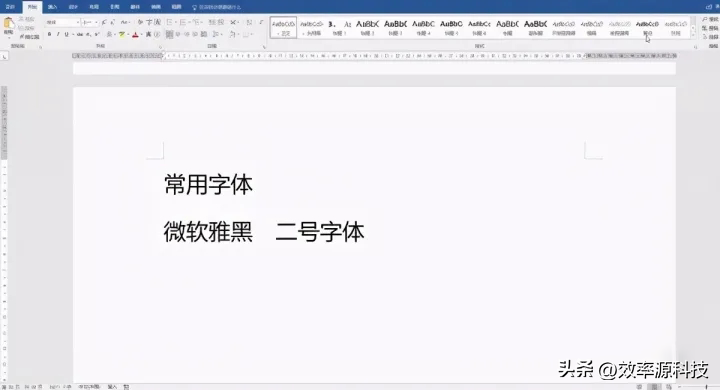Apply the 要点 strong style
The height and width of the screenshot is (390, 720).
(x=647, y=28)
